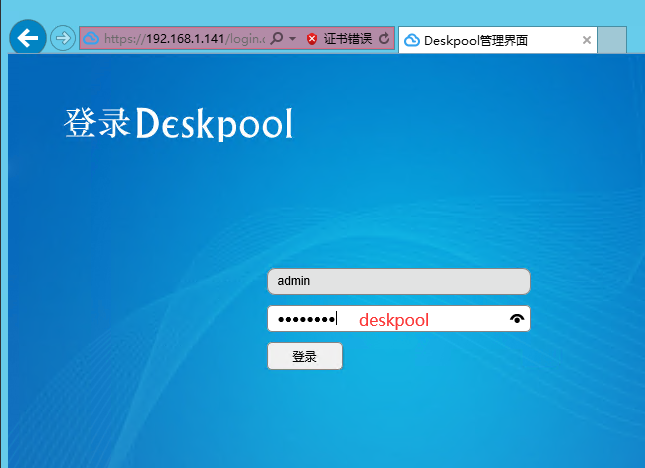Open the 证书错误 certificate error notice
The image size is (645, 468).
click(348, 39)
